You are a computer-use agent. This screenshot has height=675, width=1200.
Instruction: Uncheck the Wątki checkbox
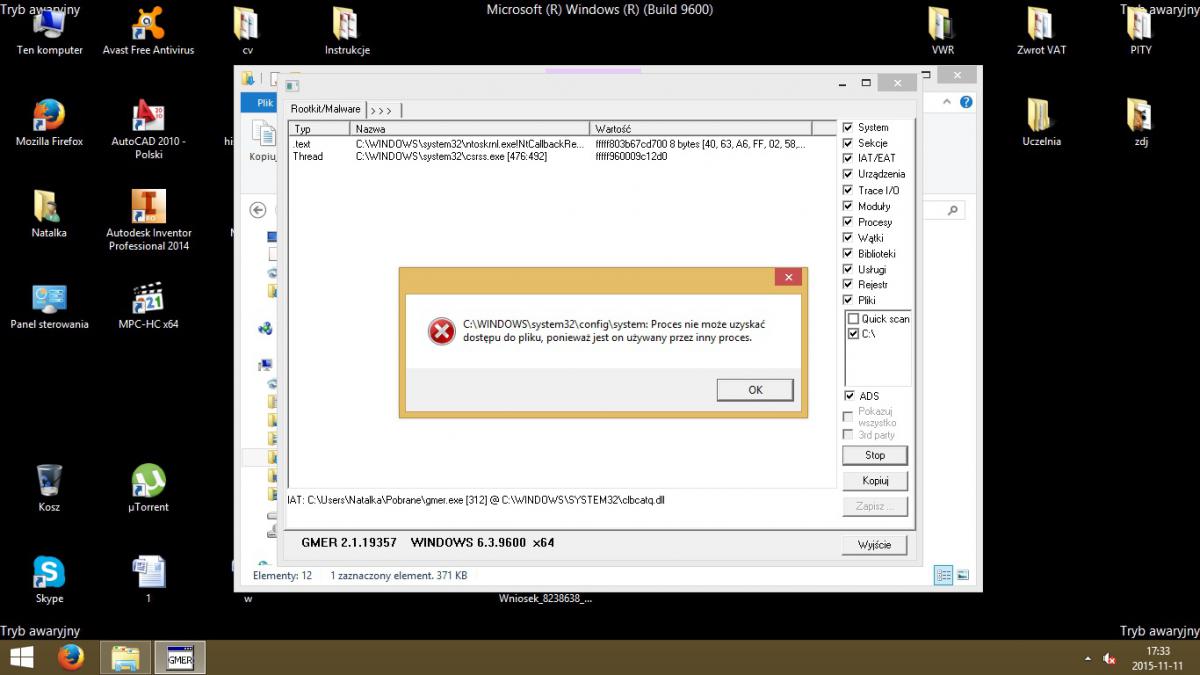(x=848, y=238)
